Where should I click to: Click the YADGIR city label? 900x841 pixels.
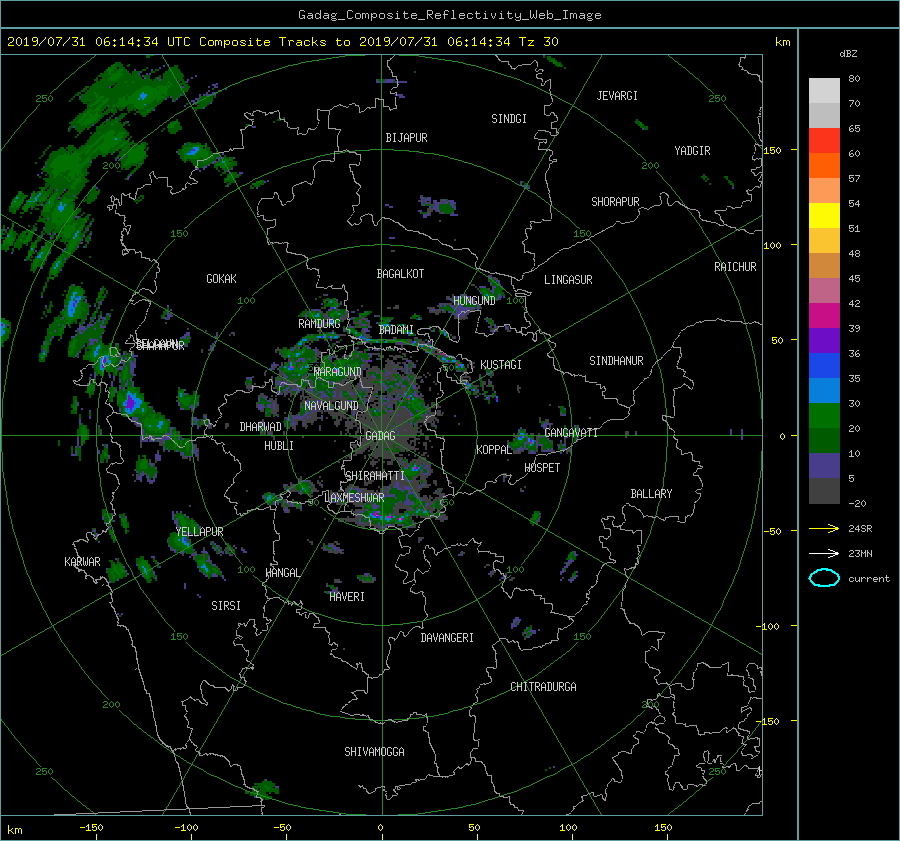(692, 151)
